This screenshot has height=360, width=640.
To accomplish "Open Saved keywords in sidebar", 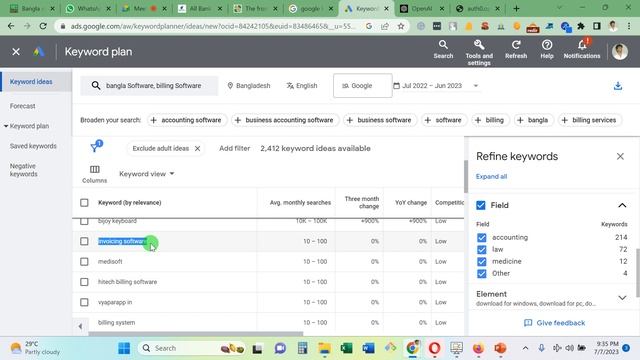I will click(33, 146).
